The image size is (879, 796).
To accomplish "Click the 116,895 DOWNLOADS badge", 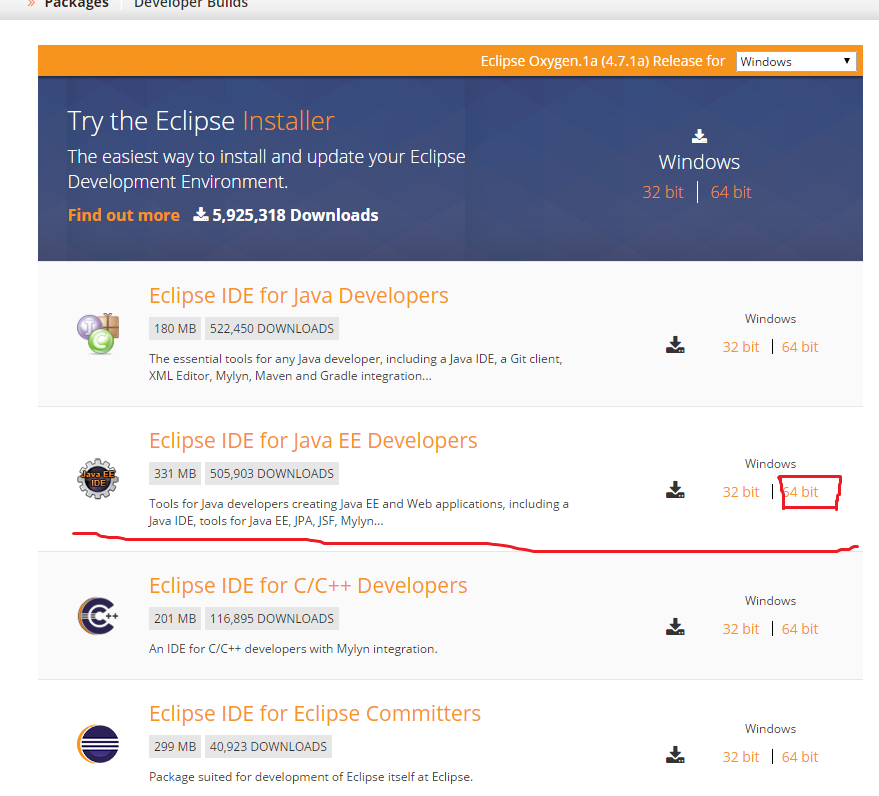I will click(x=272, y=619).
